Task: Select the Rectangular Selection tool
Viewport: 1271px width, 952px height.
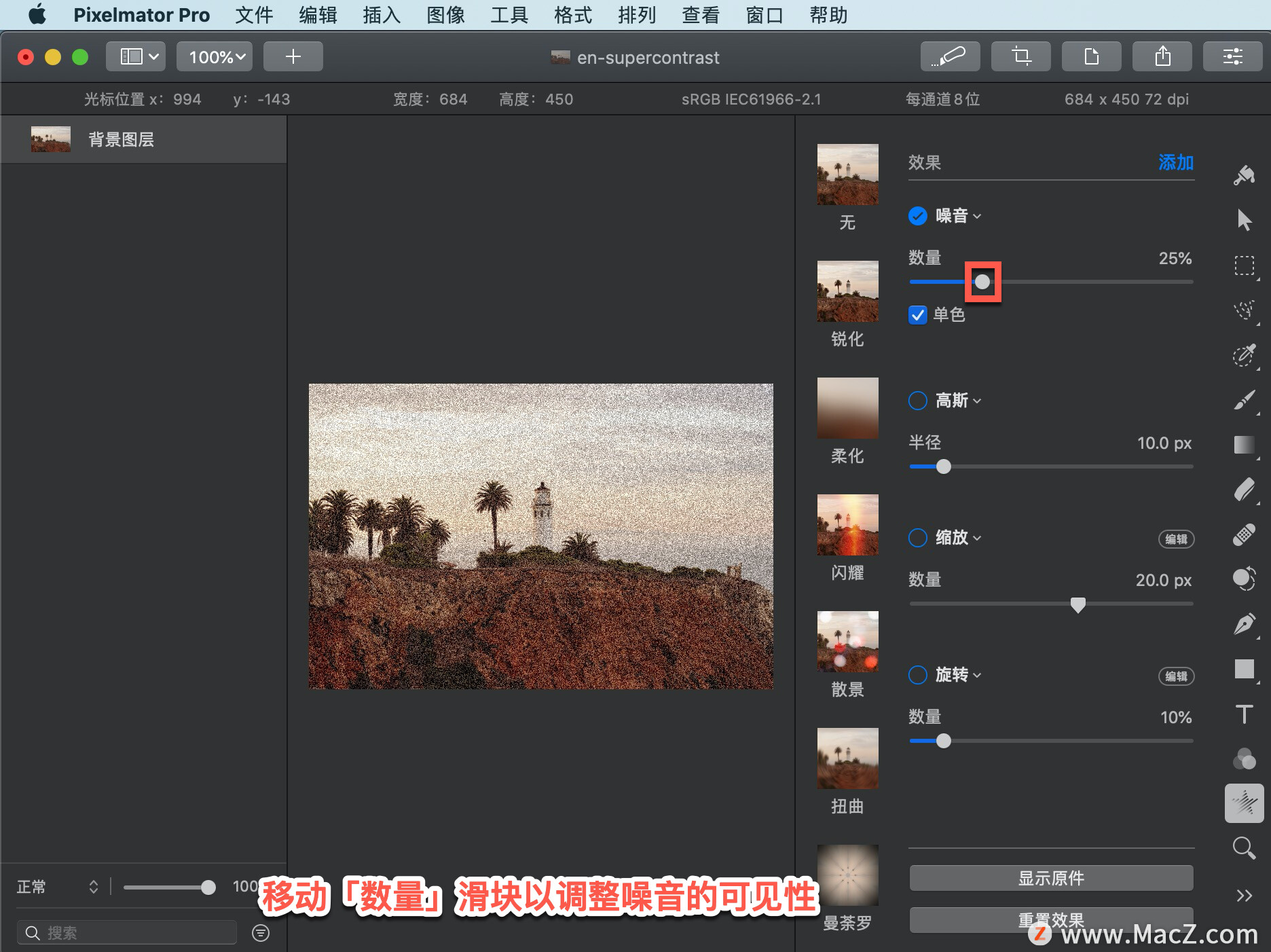Action: point(1244,265)
